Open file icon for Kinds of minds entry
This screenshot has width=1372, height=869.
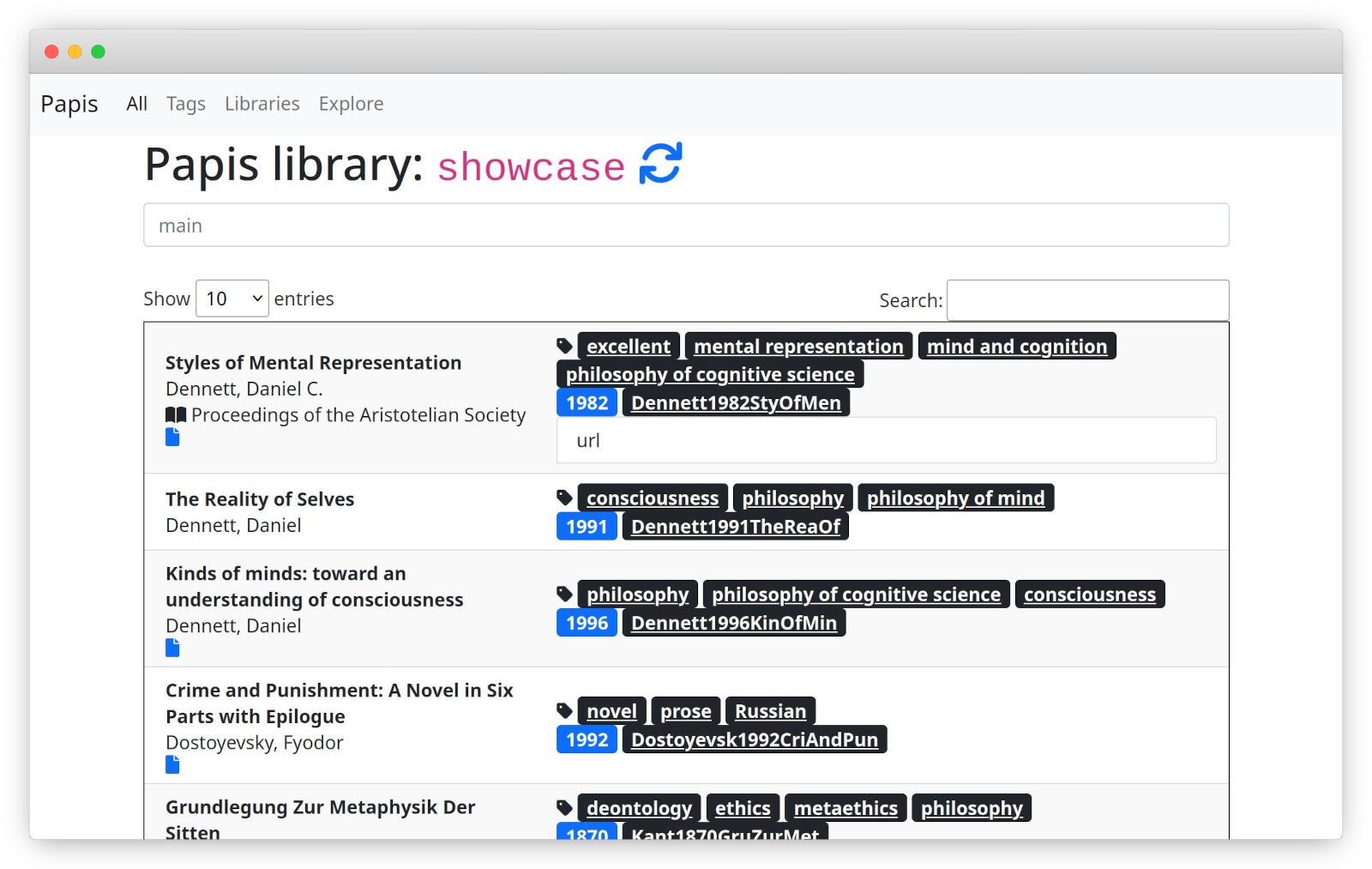[172, 648]
